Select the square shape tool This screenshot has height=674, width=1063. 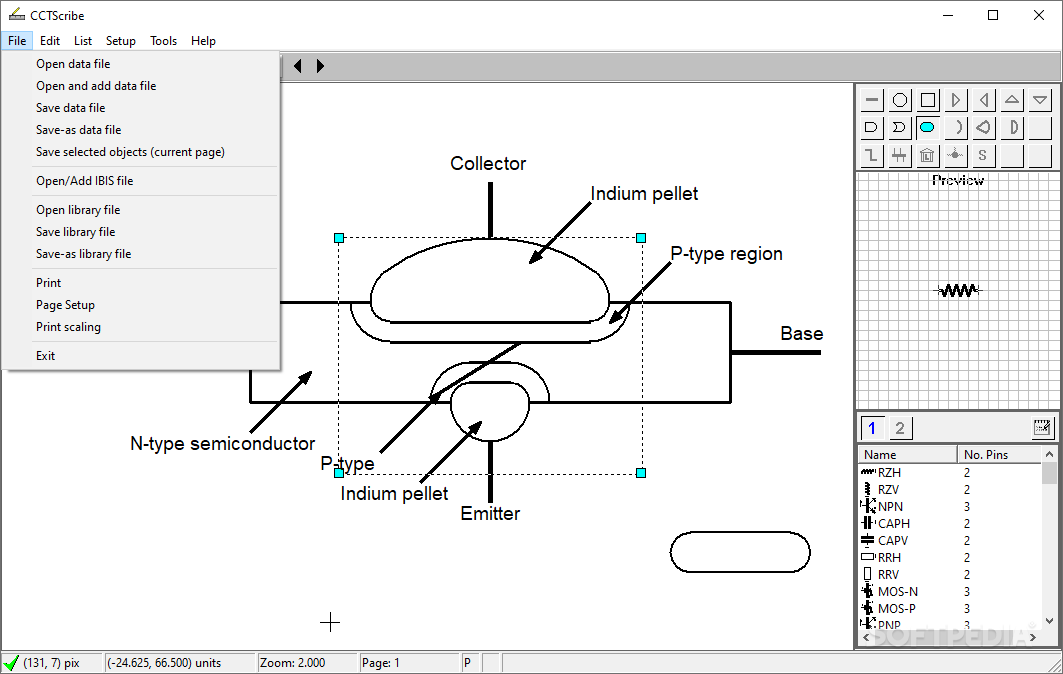coord(927,100)
